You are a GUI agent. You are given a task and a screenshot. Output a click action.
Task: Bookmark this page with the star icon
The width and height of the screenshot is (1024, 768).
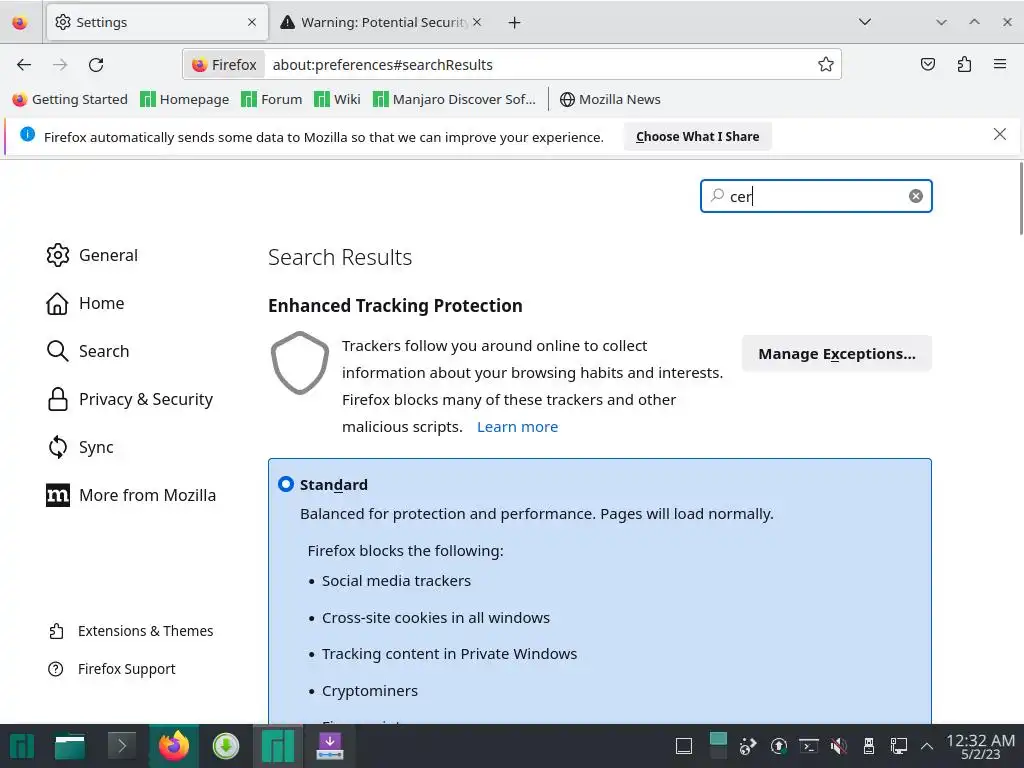tap(825, 65)
